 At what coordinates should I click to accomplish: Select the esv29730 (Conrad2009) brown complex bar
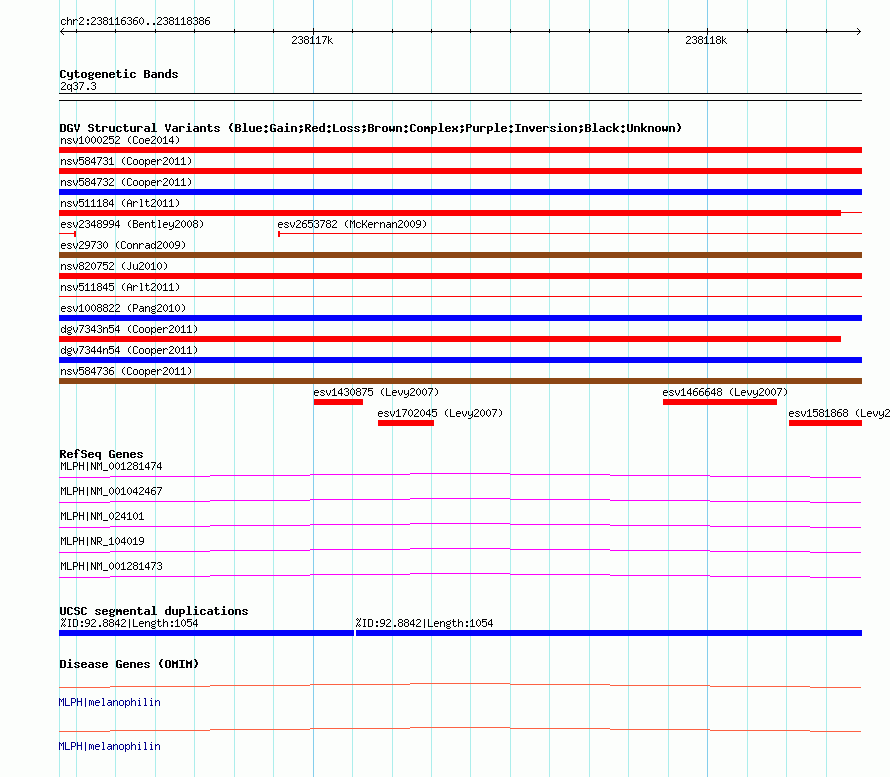click(x=460, y=255)
